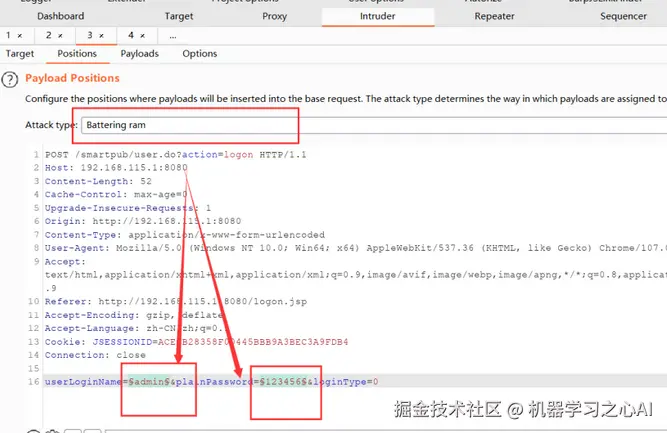Switch to the Target main tab
This screenshot has height=433, width=667.
point(179,16)
